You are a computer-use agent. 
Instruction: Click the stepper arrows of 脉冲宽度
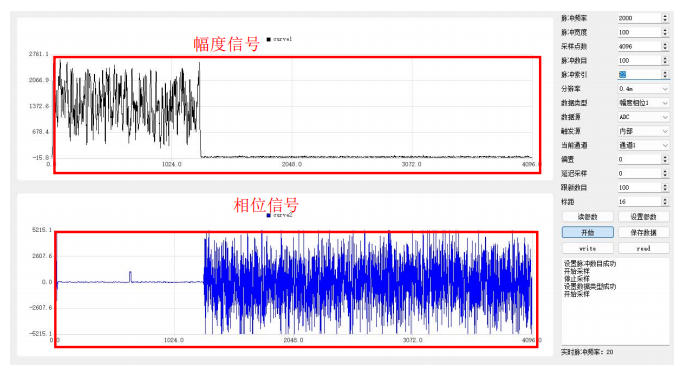(x=665, y=32)
